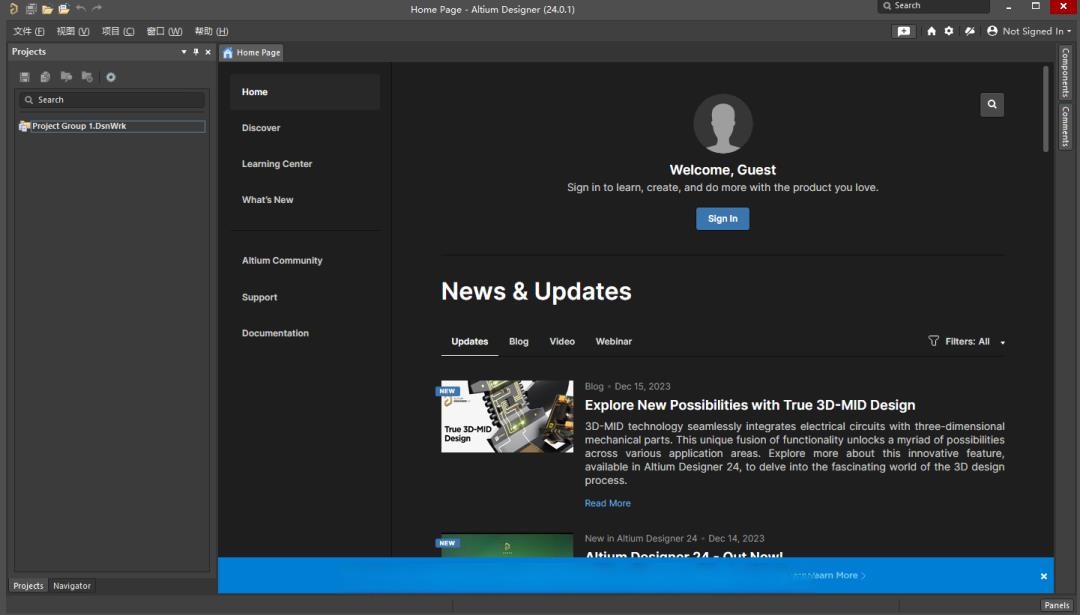Select the Webinar news tab
Viewport: 1080px width, 615px height.
click(614, 342)
